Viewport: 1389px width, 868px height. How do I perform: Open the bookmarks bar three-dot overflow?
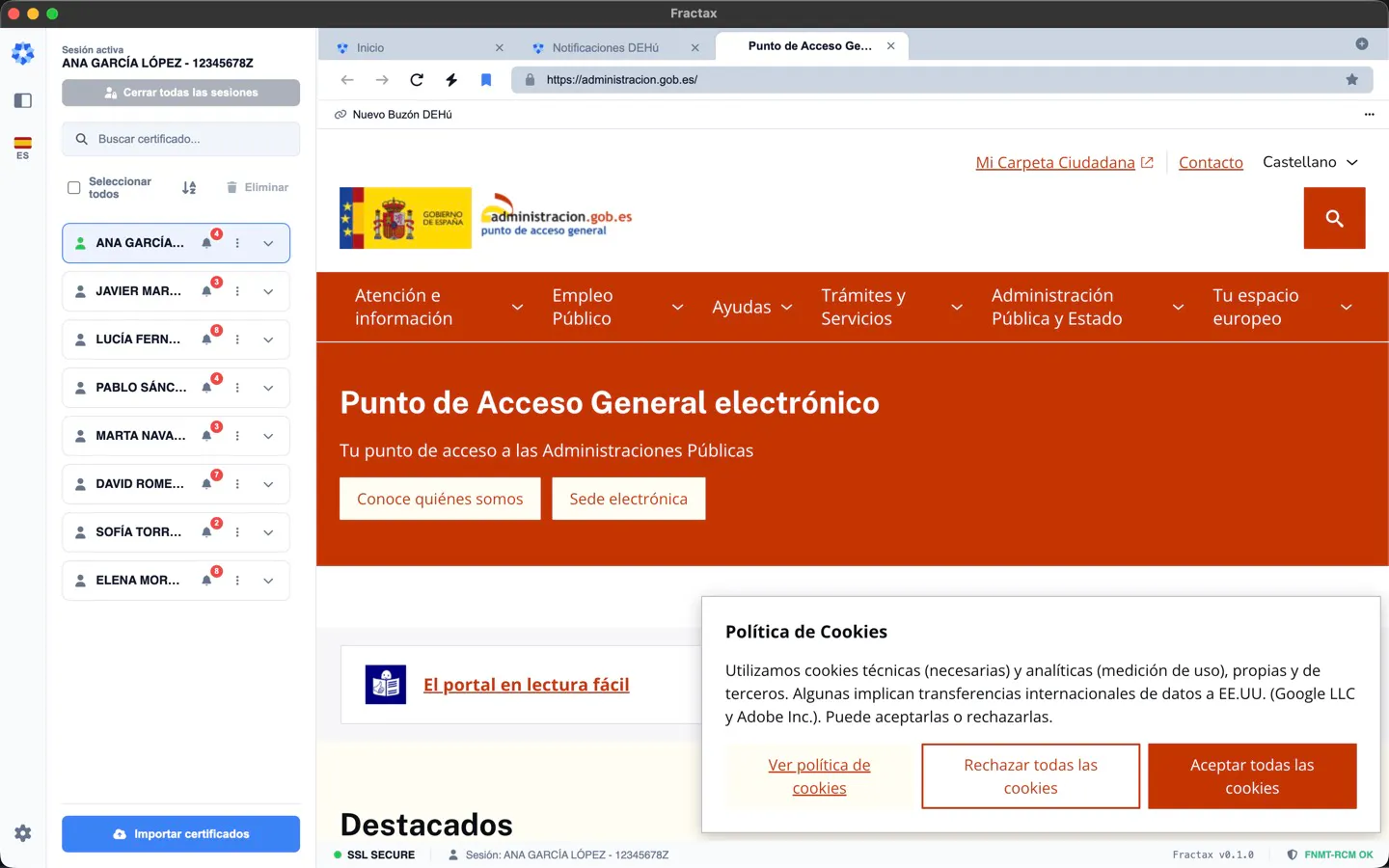(x=1369, y=115)
